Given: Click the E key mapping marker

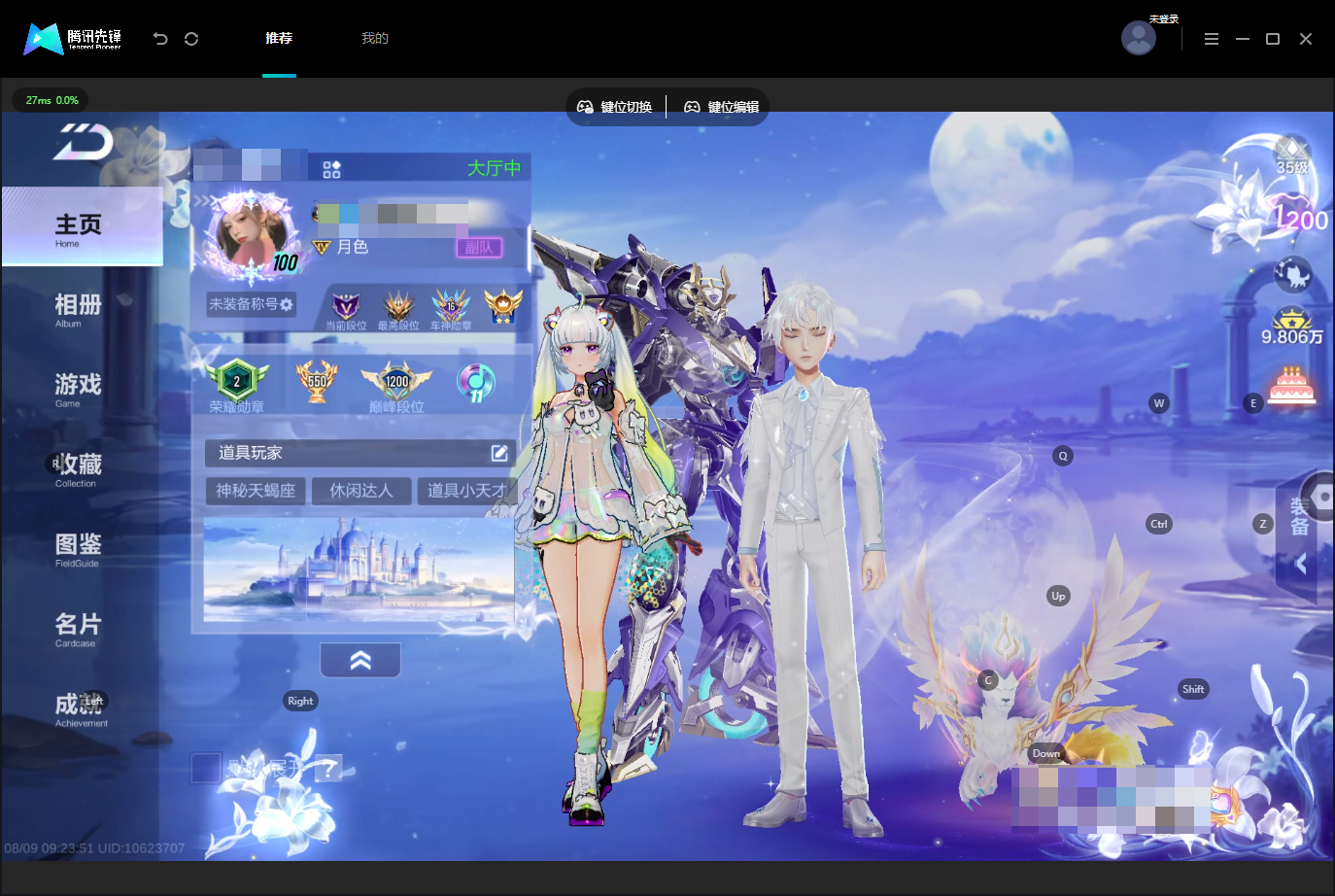Looking at the screenshot, I should (x=1253, y=403).
